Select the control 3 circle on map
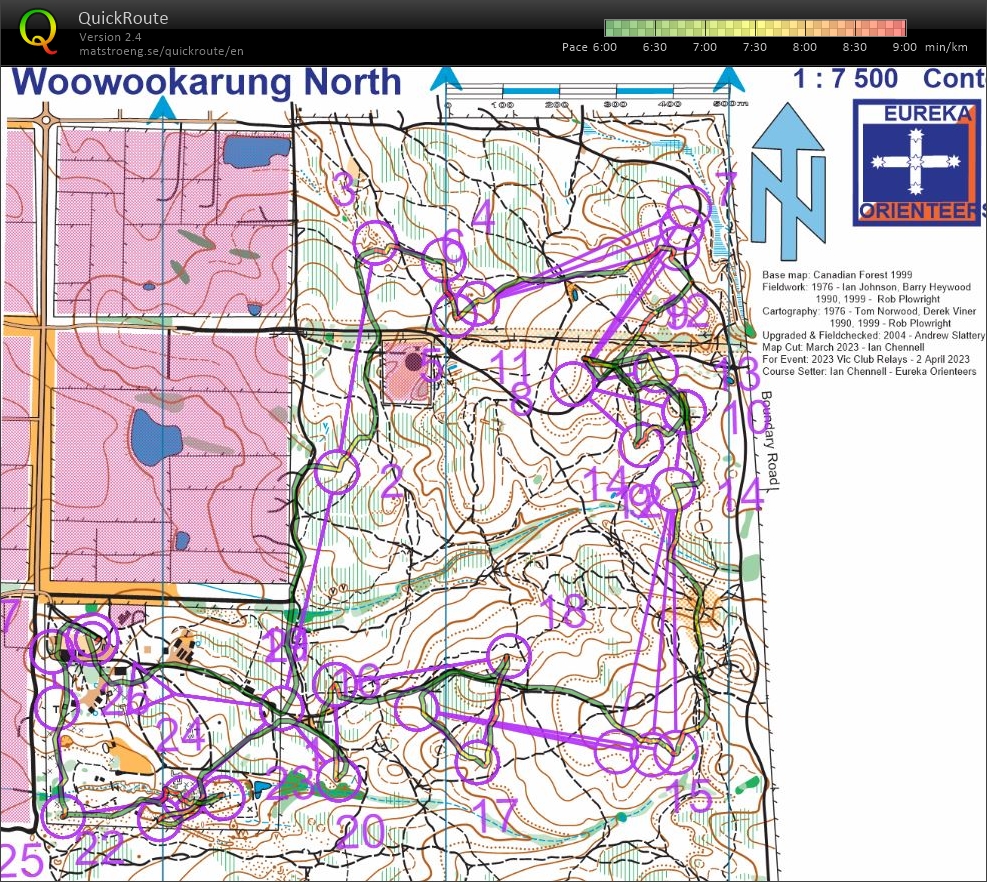The height and width of the screenshot is (882, 987). point(376,240)
